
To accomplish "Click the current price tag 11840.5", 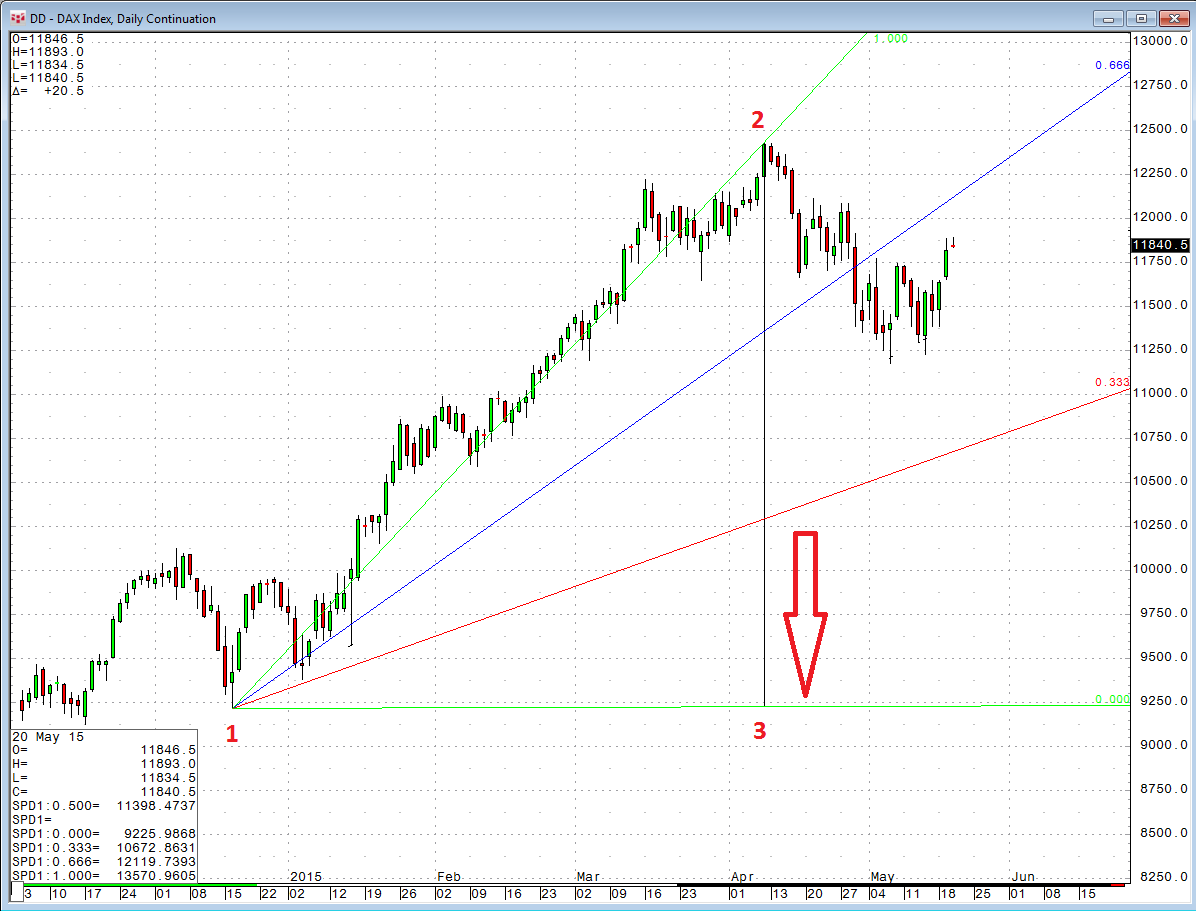I will coord(1160,244).
